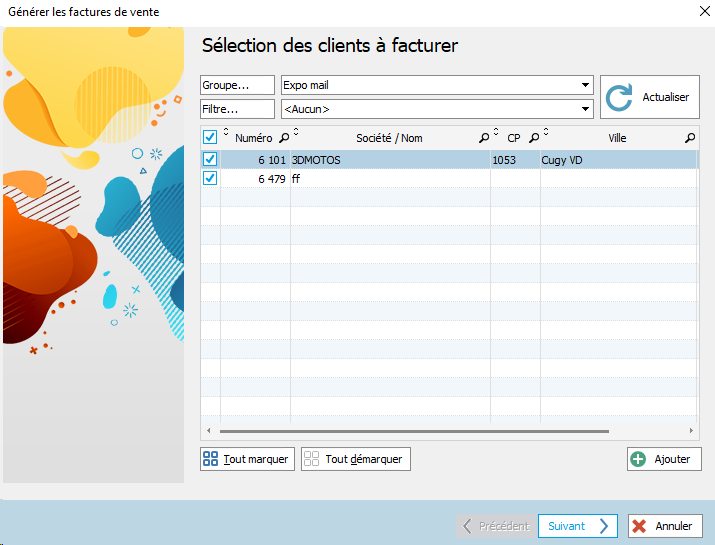Toggle the header select-all checkbox
Screen dimensions: 715x545
click(x=210, y=137)
